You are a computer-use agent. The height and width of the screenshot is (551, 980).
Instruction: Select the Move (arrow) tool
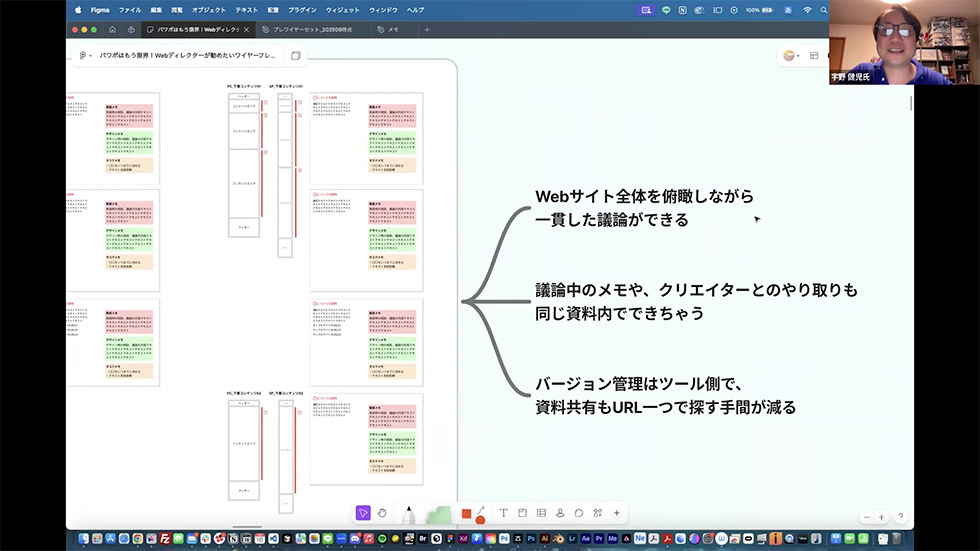click(362, 513)
